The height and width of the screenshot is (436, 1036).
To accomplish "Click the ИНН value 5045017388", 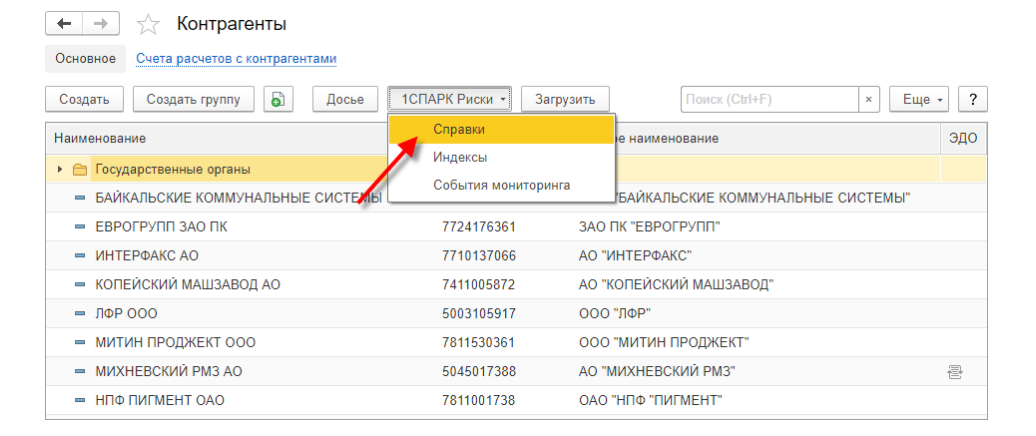I will [x=479, y=372].
